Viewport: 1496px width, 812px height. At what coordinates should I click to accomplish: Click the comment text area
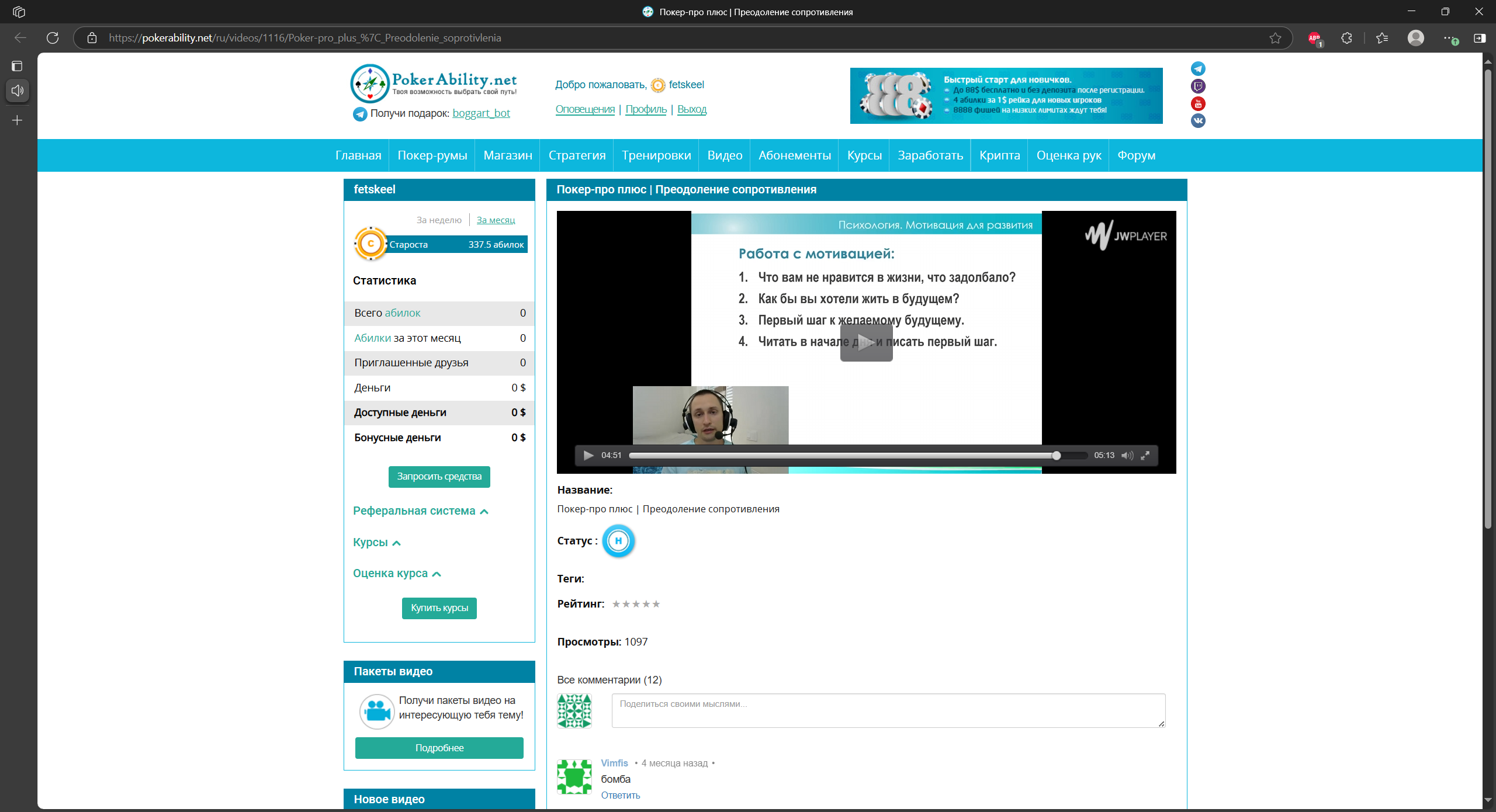[x=888, y=711]
